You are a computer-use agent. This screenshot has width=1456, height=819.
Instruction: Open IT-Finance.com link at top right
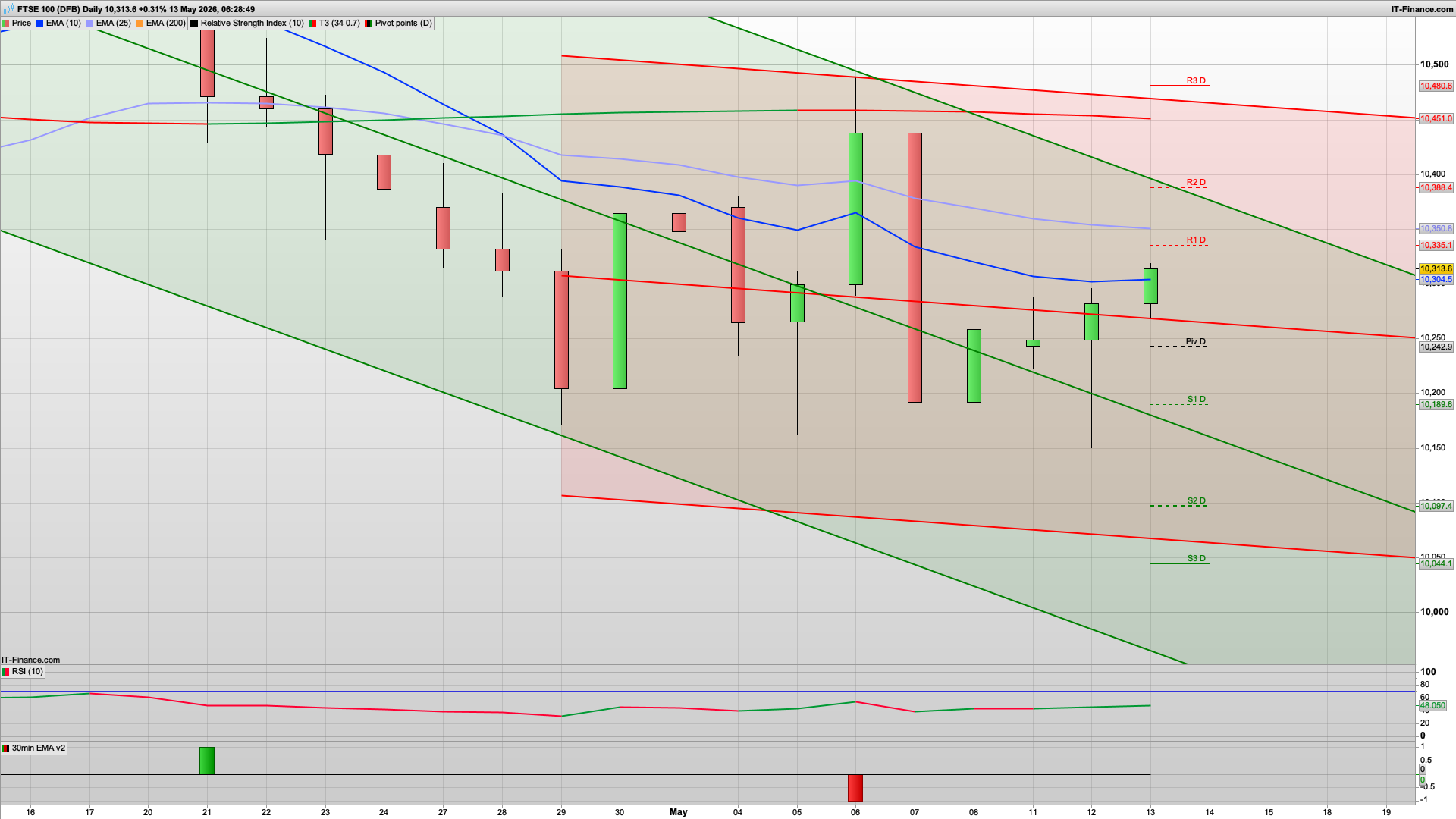[1422, 9]
